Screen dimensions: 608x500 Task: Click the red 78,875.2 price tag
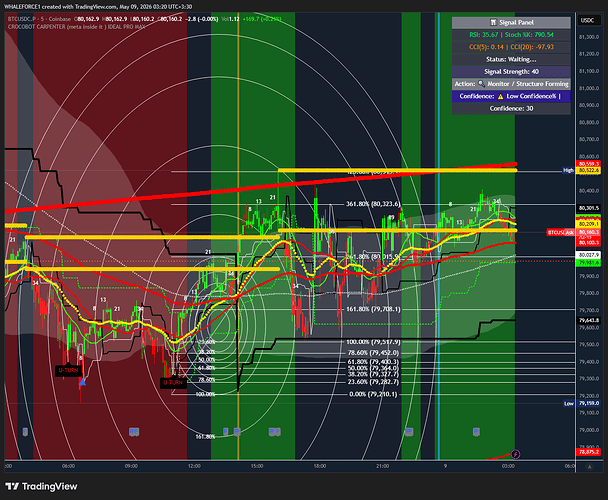pyautogui.click(x=589, y=452)
